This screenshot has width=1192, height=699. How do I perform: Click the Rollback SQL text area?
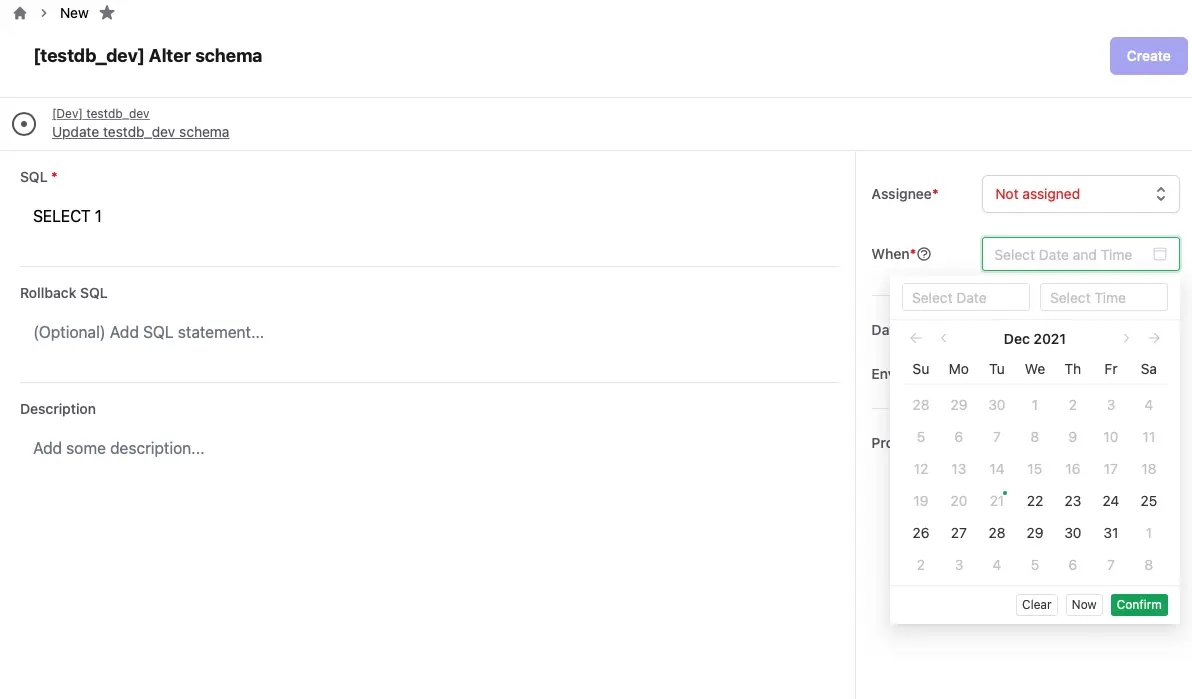coord(430,332)
